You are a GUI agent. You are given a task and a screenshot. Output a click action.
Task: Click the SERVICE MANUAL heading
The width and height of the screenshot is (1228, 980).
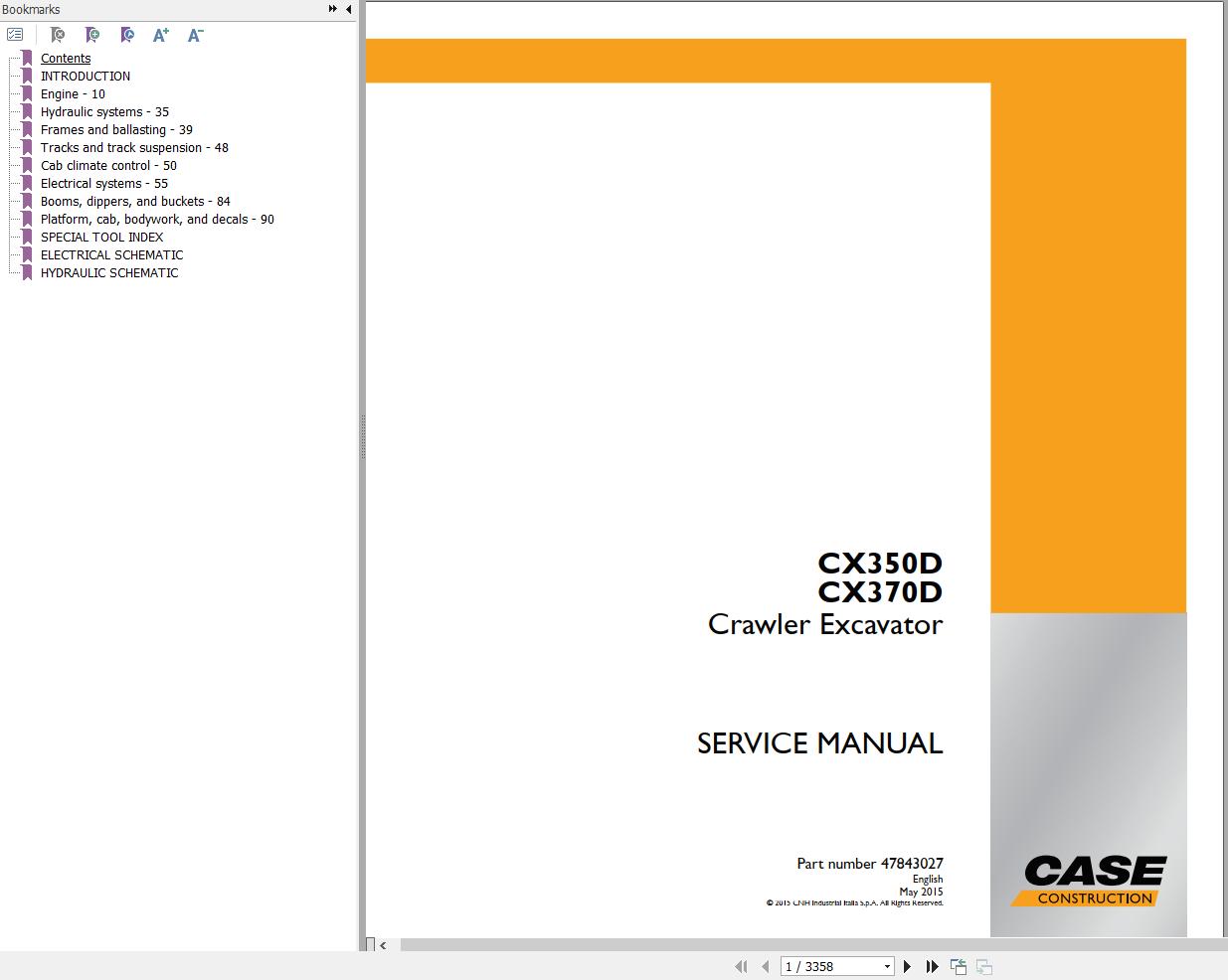[819, 743]
